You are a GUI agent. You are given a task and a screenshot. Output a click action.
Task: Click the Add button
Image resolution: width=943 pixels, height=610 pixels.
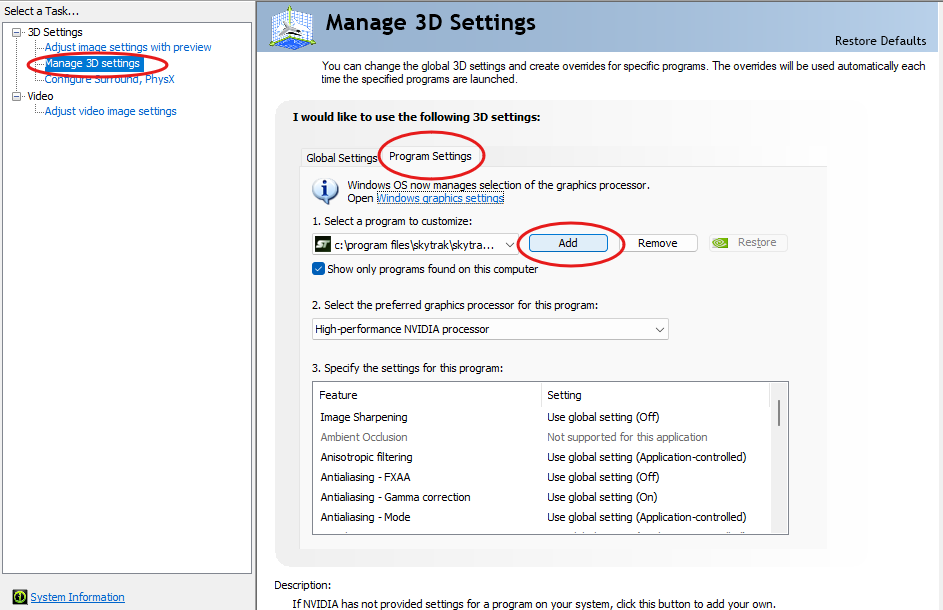(x=568, y=243)
